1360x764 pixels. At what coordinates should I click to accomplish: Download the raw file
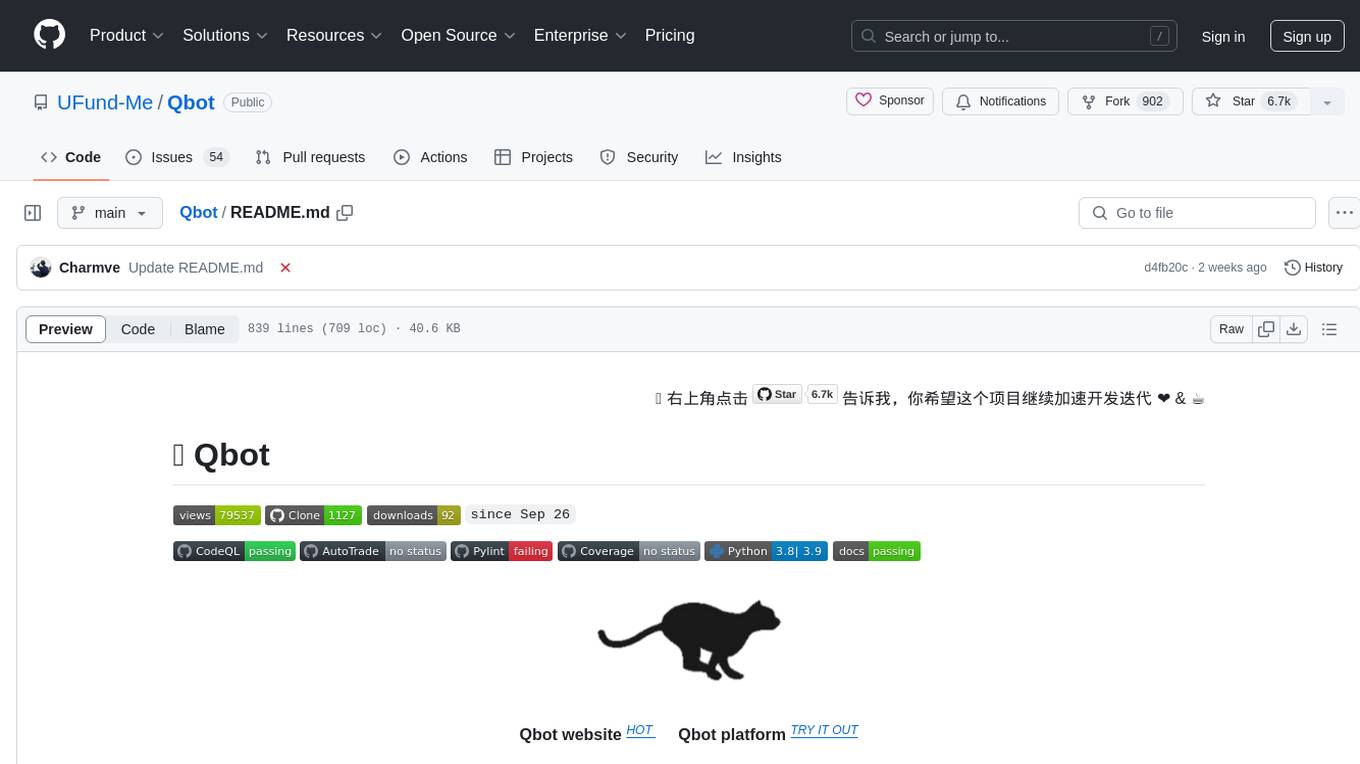(x=1293, y=329)
